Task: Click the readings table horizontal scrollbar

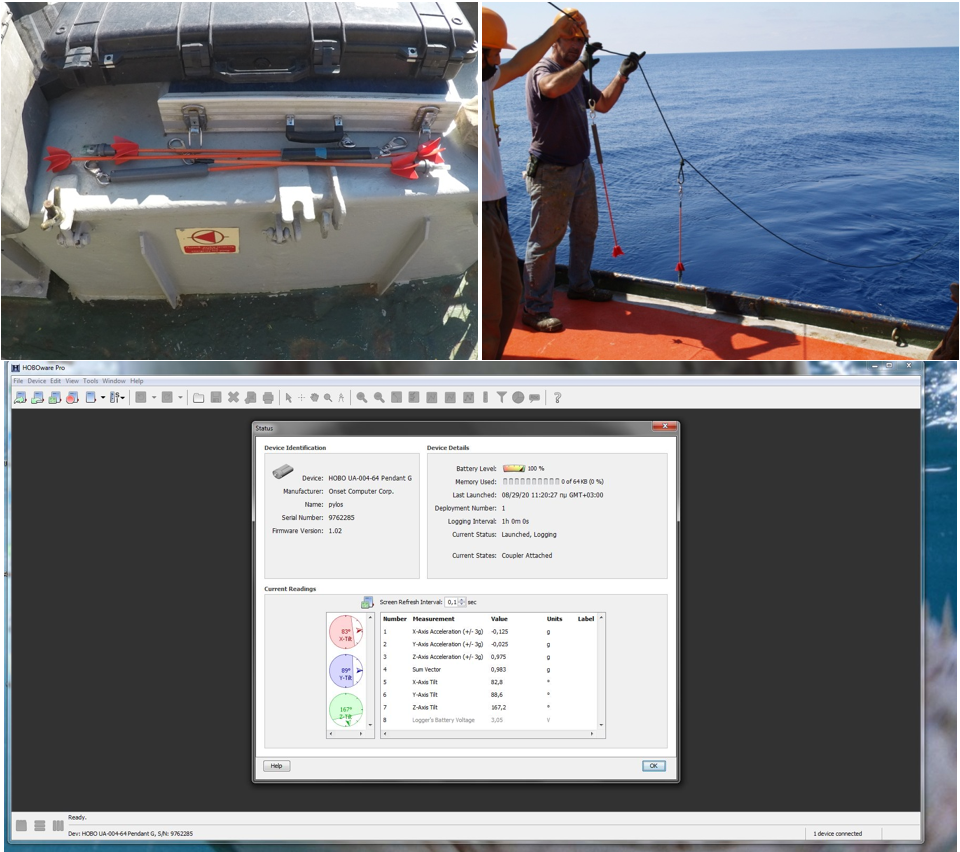Action: (489, 733)
